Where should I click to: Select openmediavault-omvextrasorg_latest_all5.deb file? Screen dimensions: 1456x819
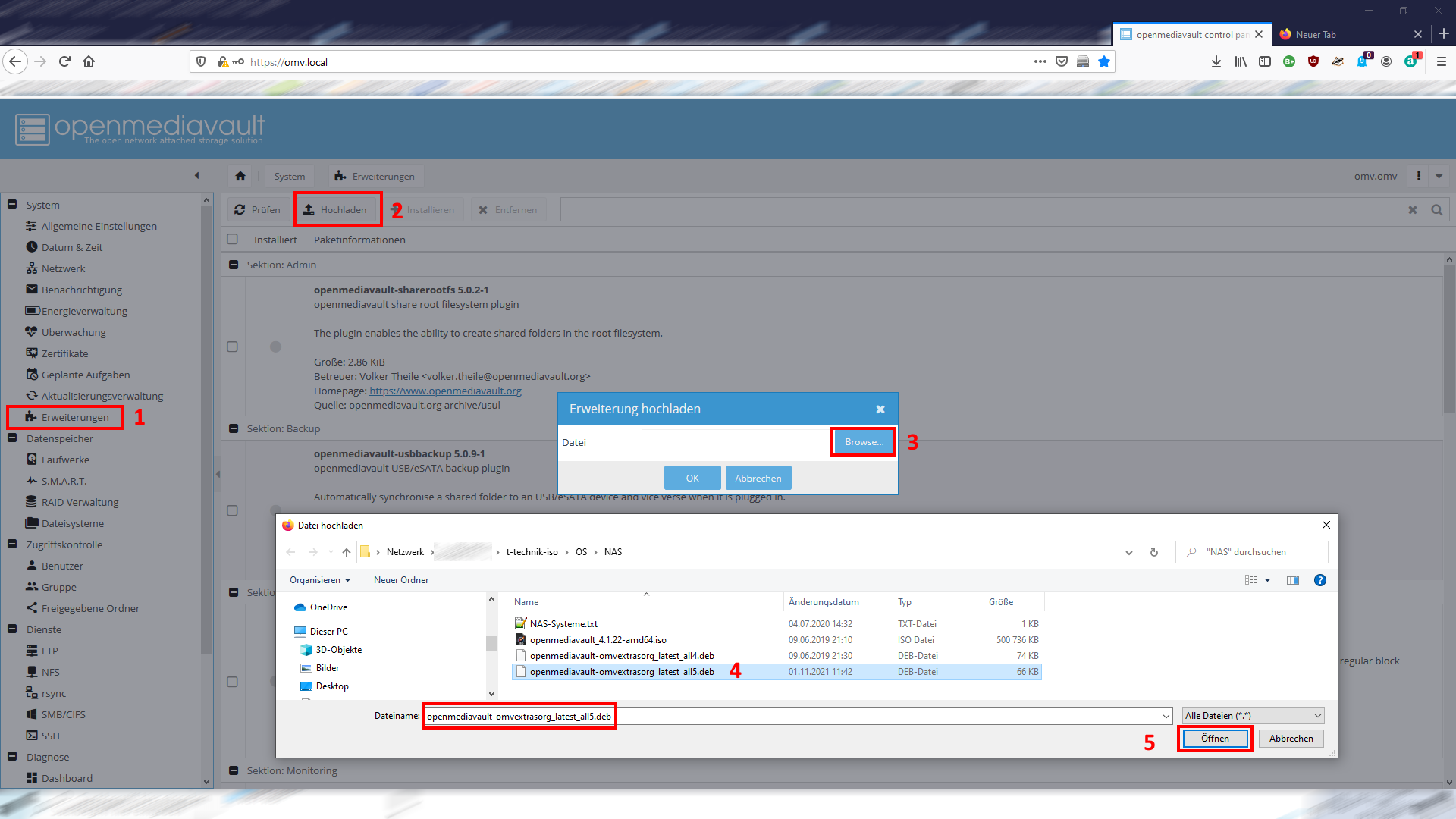tap(777, 672)
